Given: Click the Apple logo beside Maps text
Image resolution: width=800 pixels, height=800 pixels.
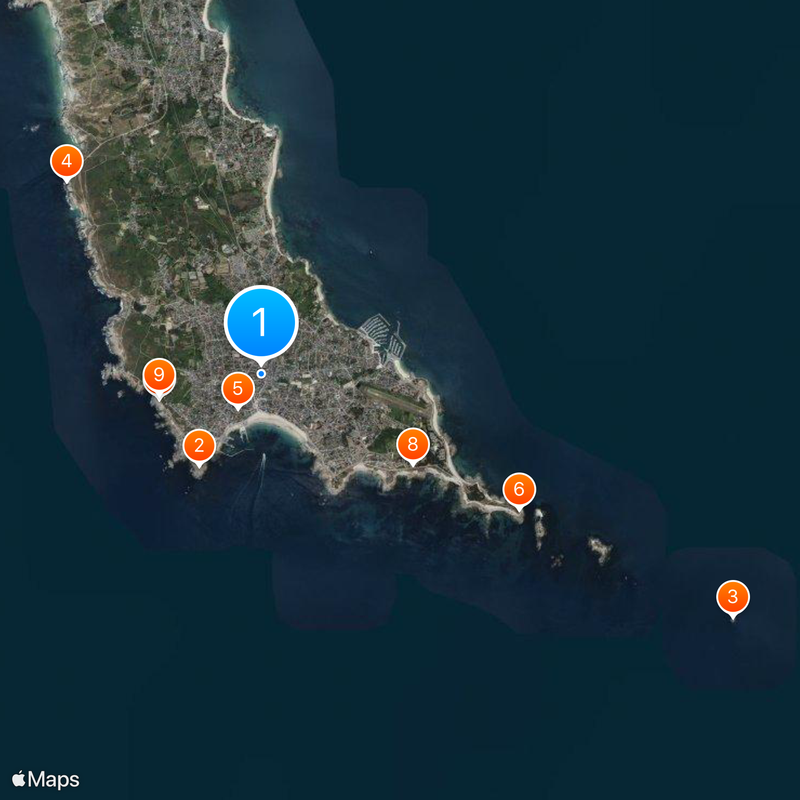Looking at the screenshot, I should pyautogui.click(x=19, y=779).
